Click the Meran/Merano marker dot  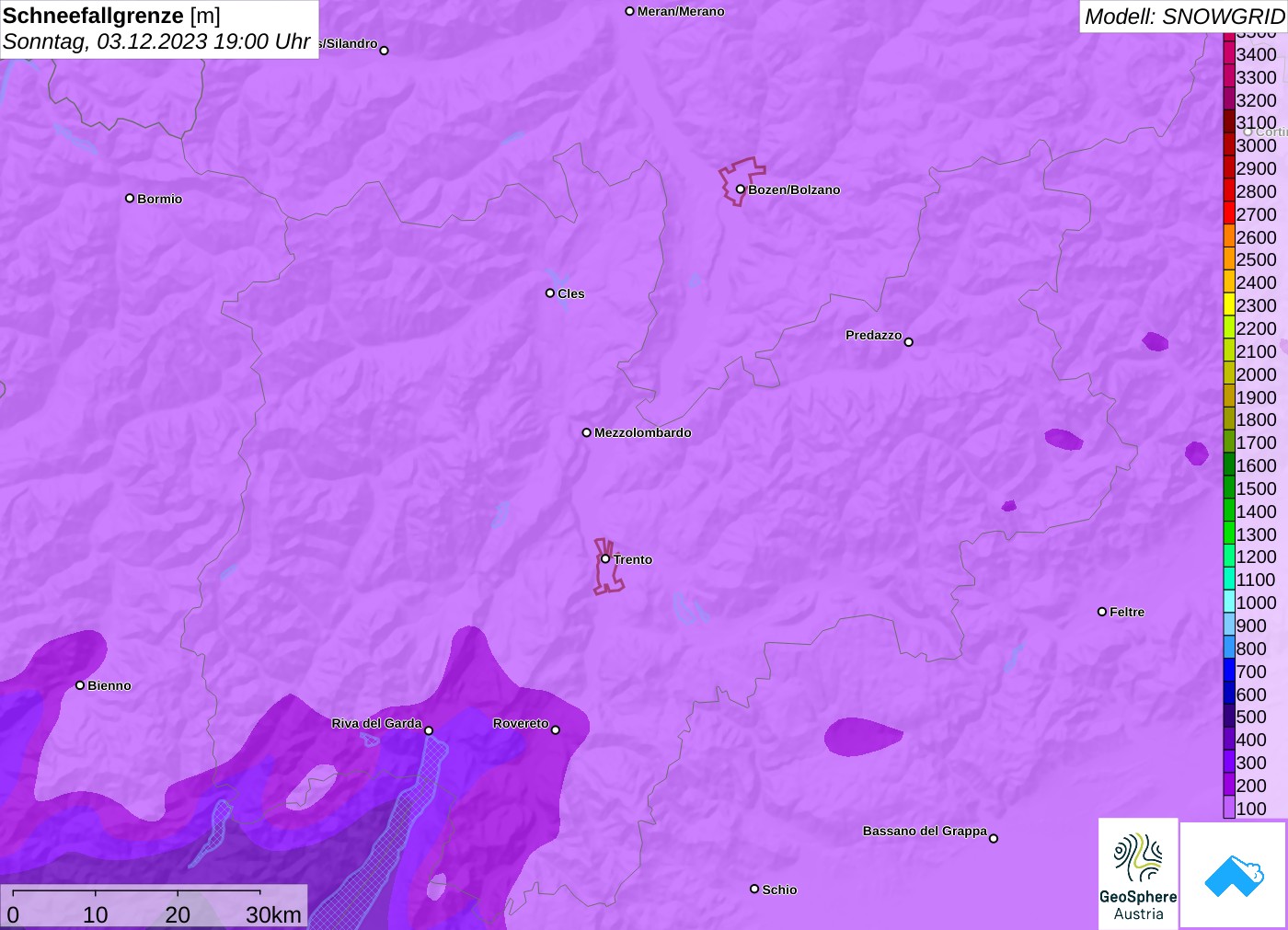630,11
